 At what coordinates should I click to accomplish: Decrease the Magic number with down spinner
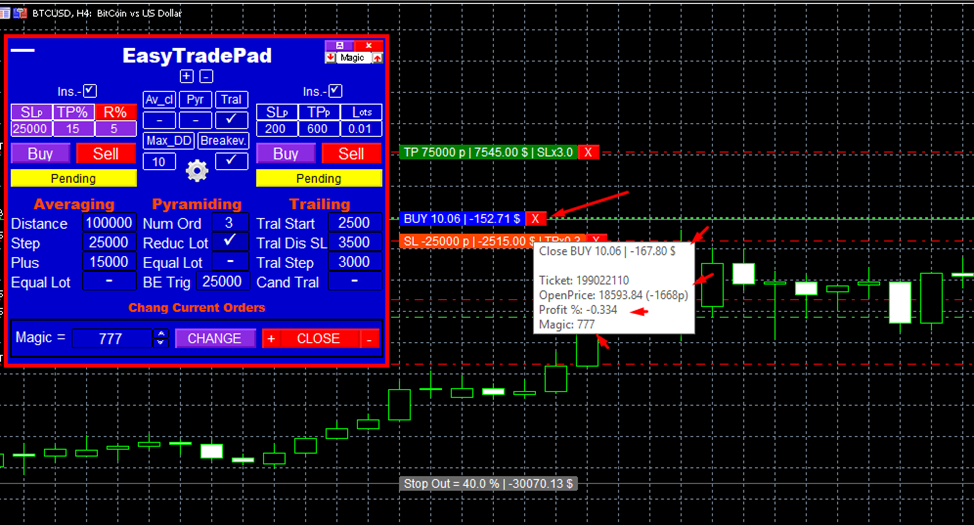coord(161,342)
